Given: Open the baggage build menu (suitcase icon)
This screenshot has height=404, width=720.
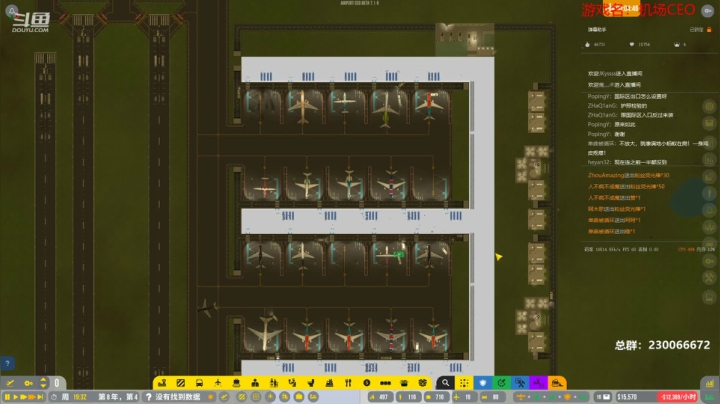Looking at the screenshot, I should pos(236,383).
